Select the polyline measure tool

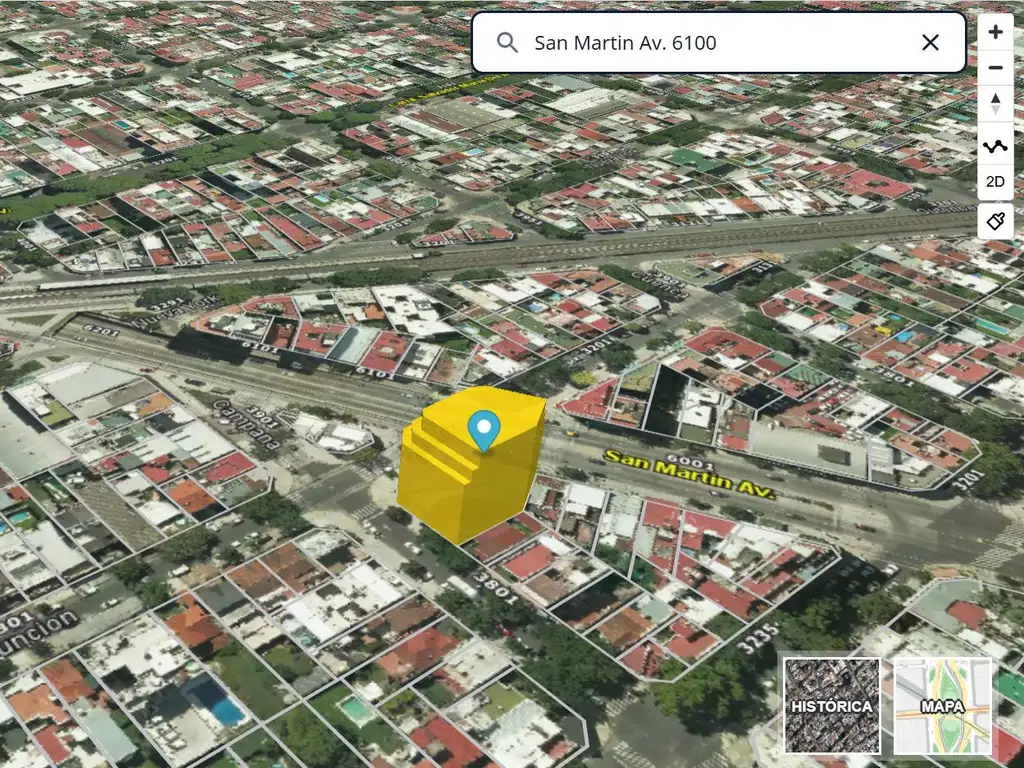point(995,147)
